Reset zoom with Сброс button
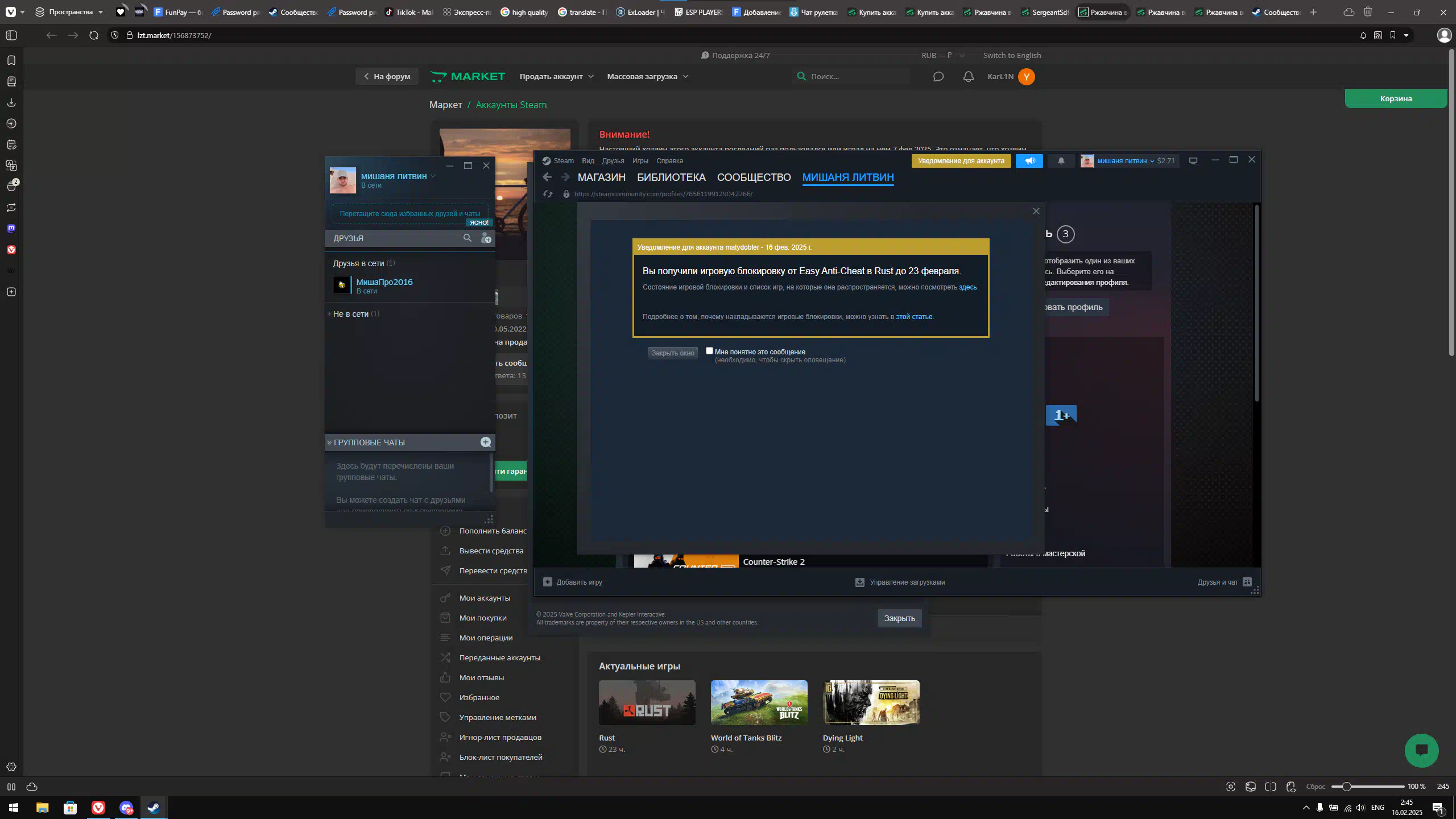The width and height of the screenshot is (1456, 819). (1316, 787)
